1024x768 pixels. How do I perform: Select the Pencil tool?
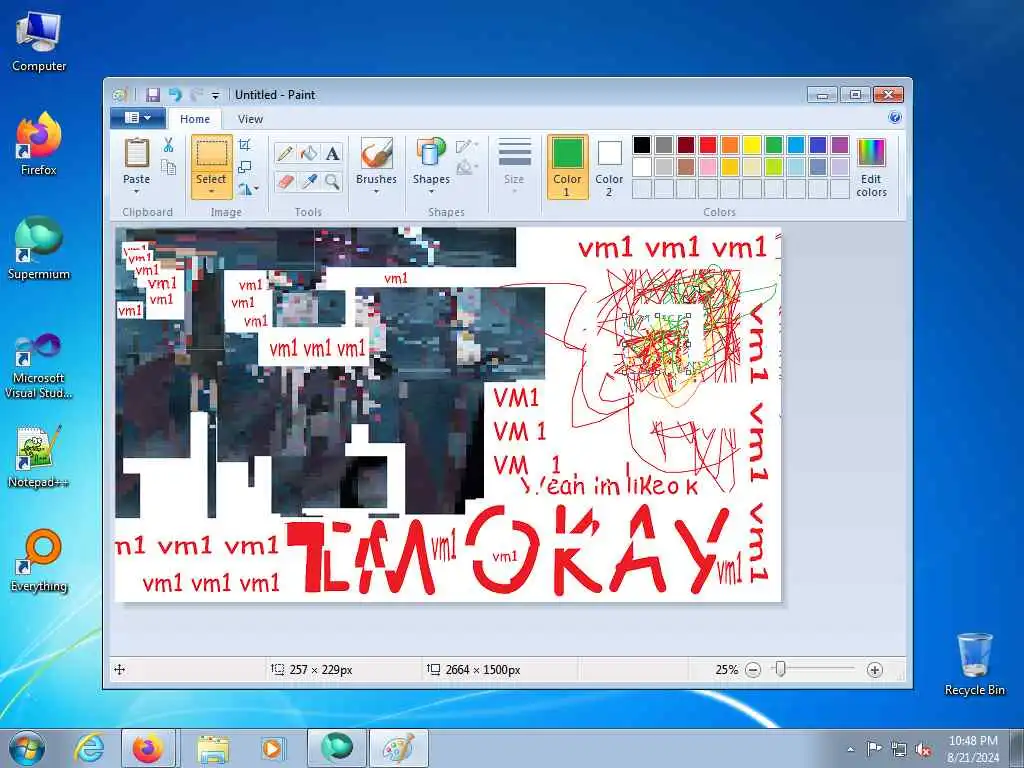tap(285, 153)
